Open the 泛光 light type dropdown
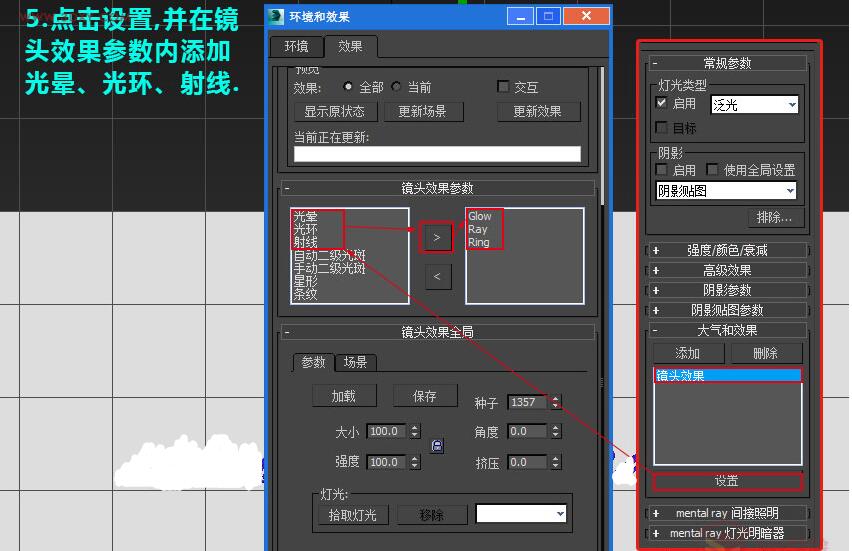 (755, 104)
